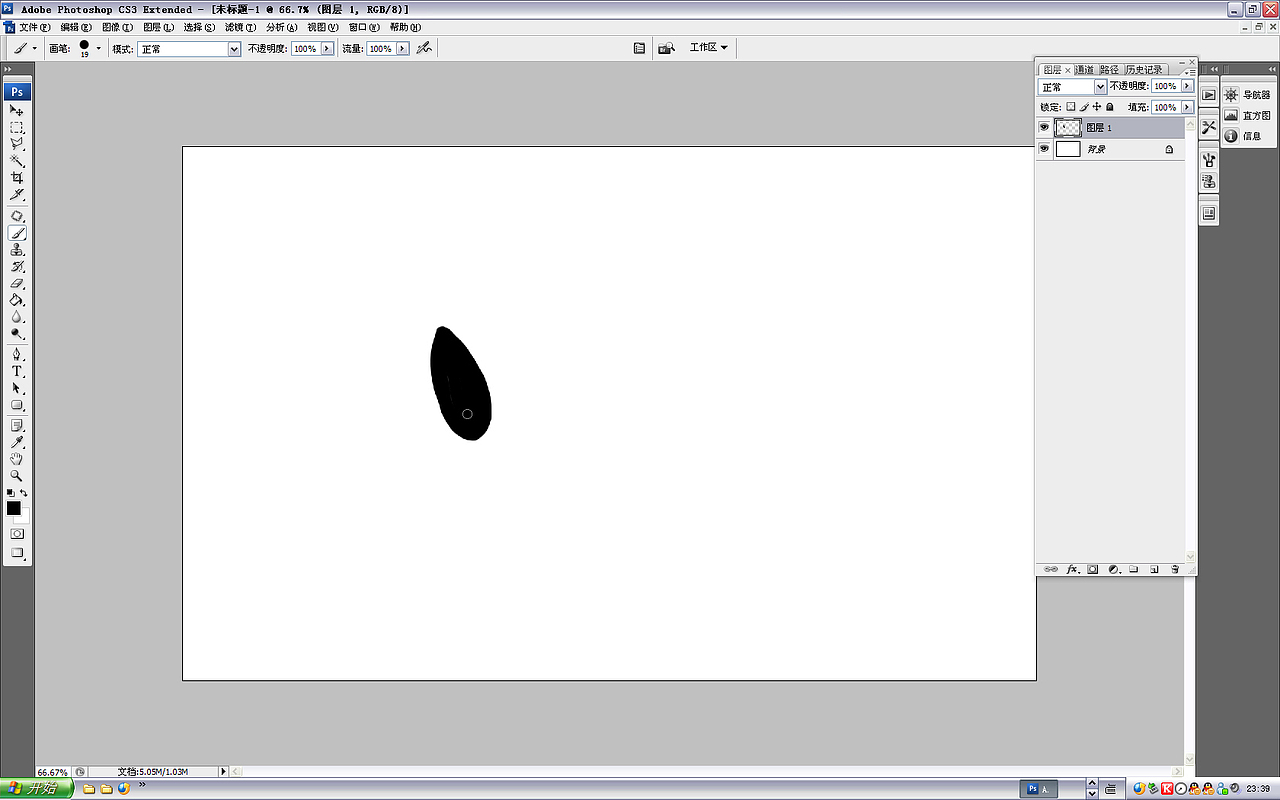Select the Move tool
Image resolution: width=1280 pixels, height=800 pixels.
pyautogui.click(x=17, y=110)
